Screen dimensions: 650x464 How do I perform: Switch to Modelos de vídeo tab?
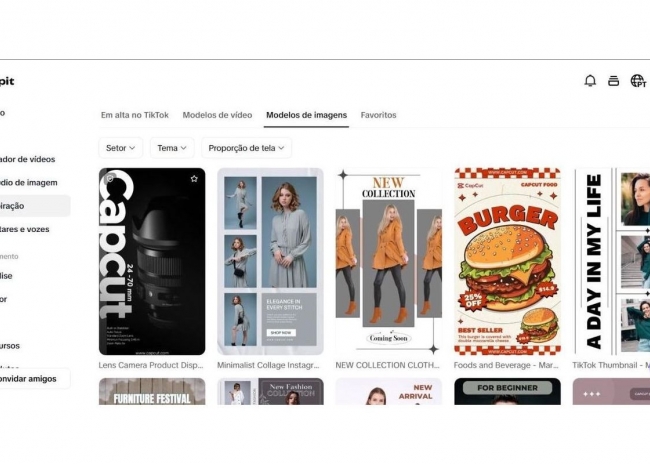217,115
